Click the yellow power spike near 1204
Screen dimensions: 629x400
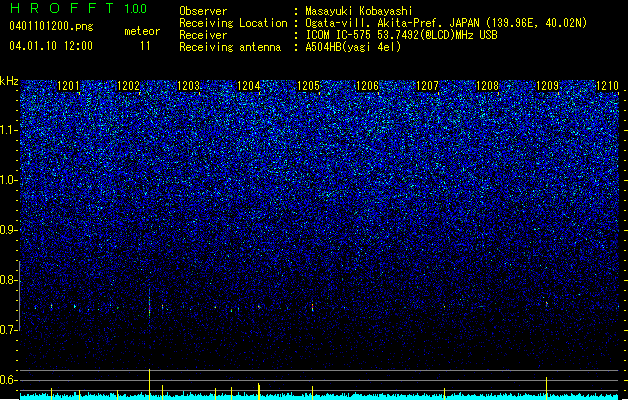[x=259, y=391]
